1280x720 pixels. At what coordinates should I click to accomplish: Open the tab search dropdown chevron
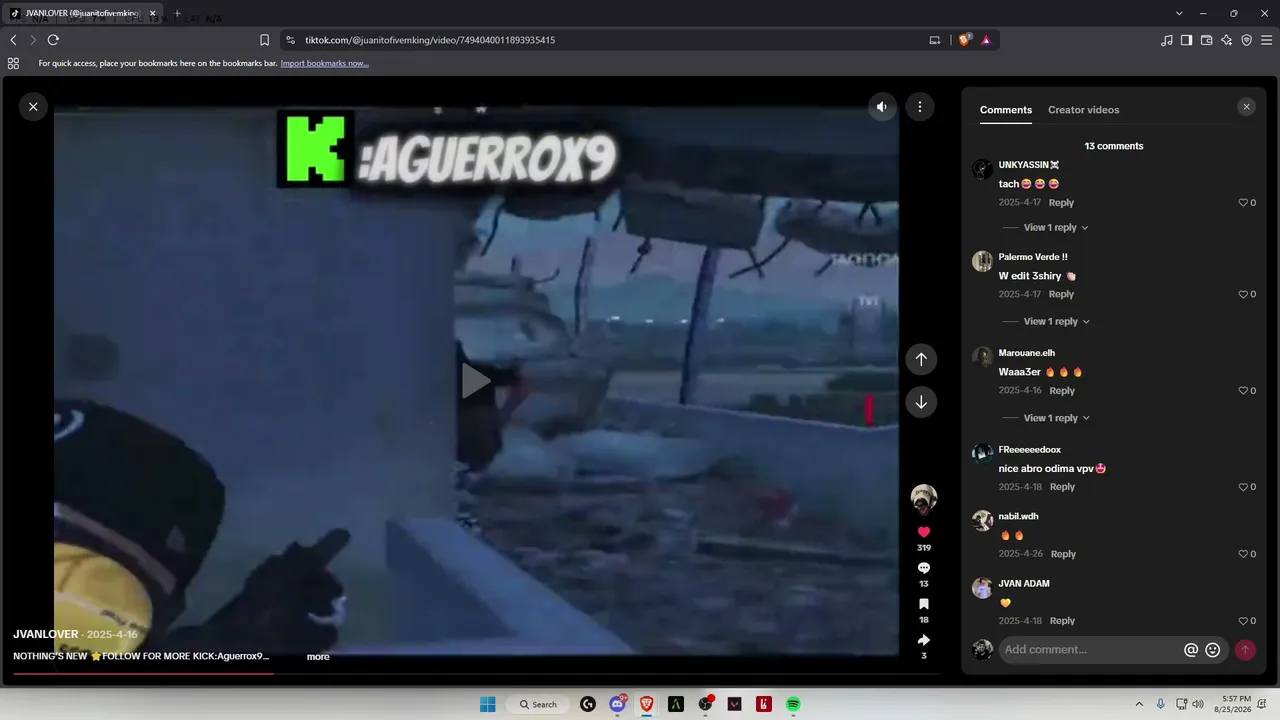click(1179, 14)
